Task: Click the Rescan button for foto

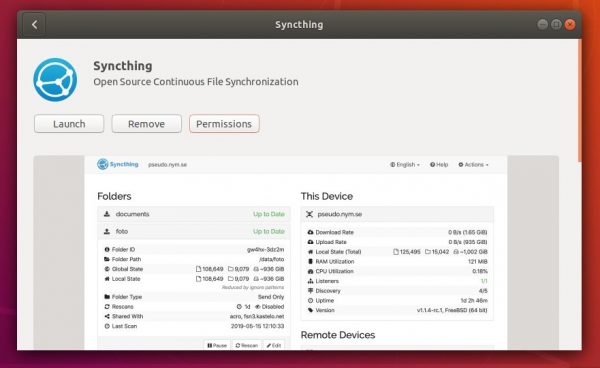Action: [246, 345]
